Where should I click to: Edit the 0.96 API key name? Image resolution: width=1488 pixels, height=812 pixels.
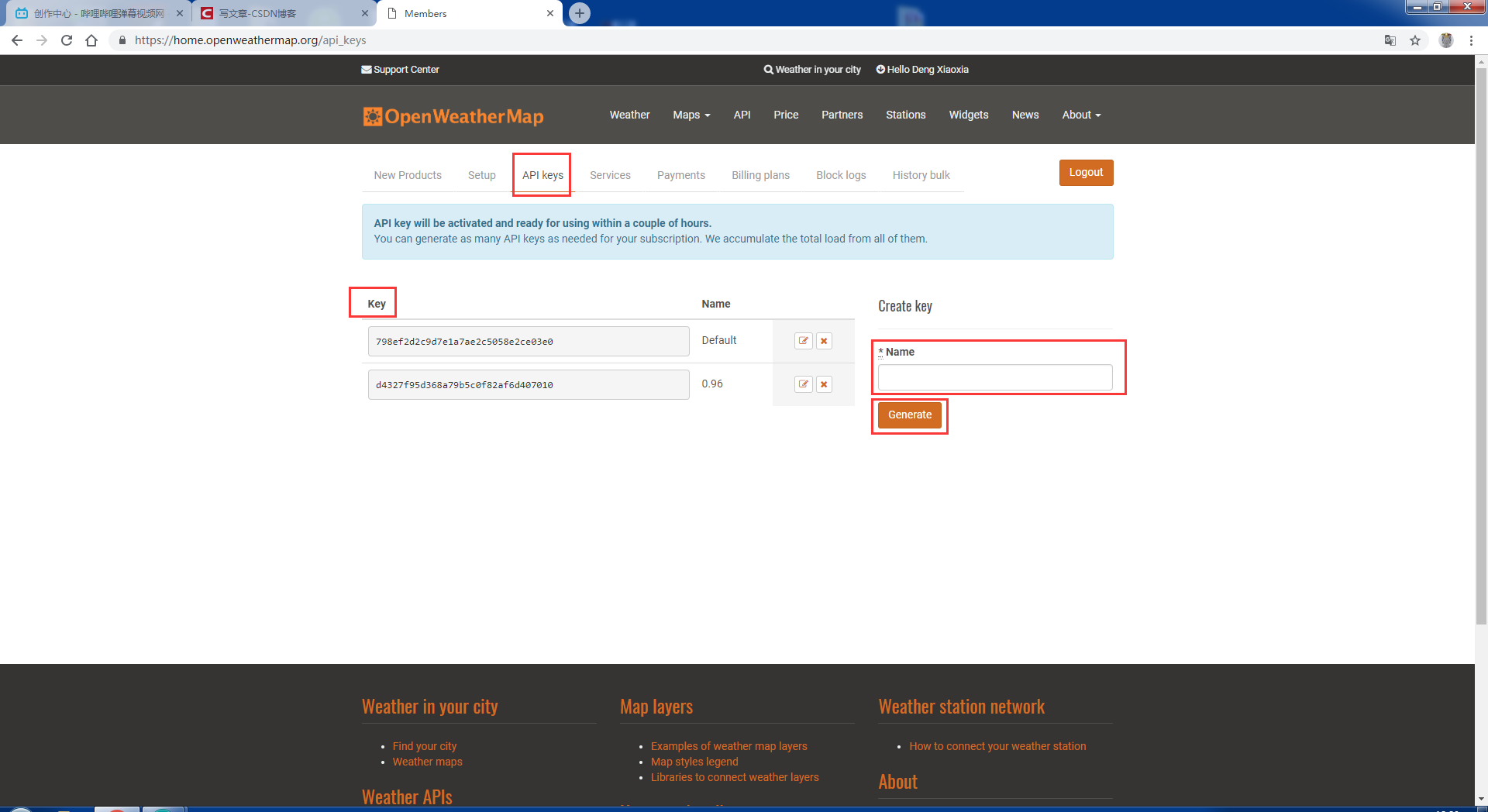804,384
